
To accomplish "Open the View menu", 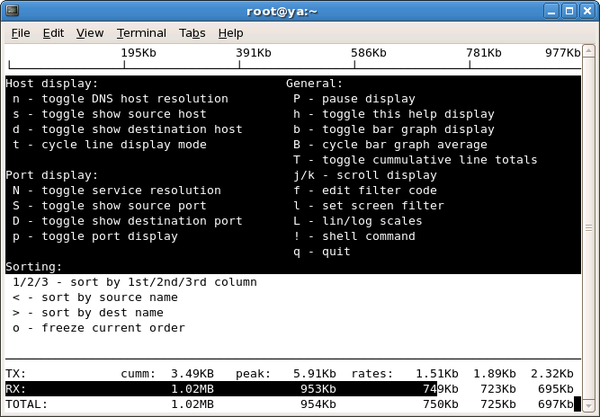I will [90, 33].
